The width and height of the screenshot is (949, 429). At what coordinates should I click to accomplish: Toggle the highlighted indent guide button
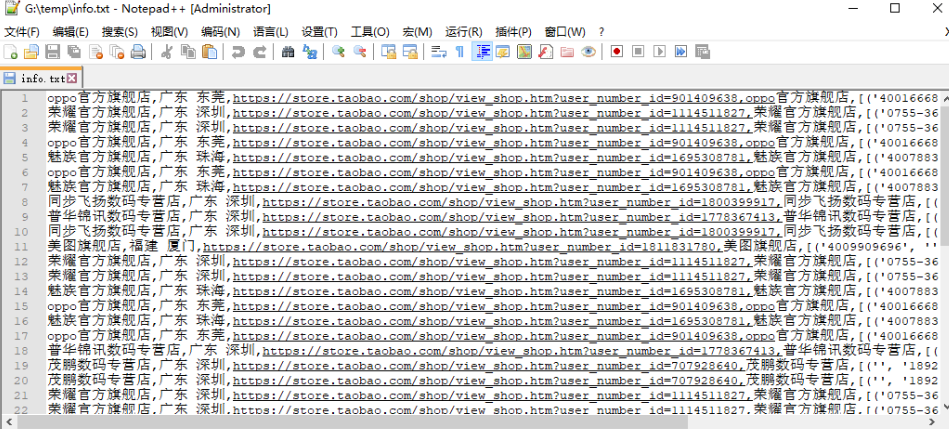[x=481, y=52]
